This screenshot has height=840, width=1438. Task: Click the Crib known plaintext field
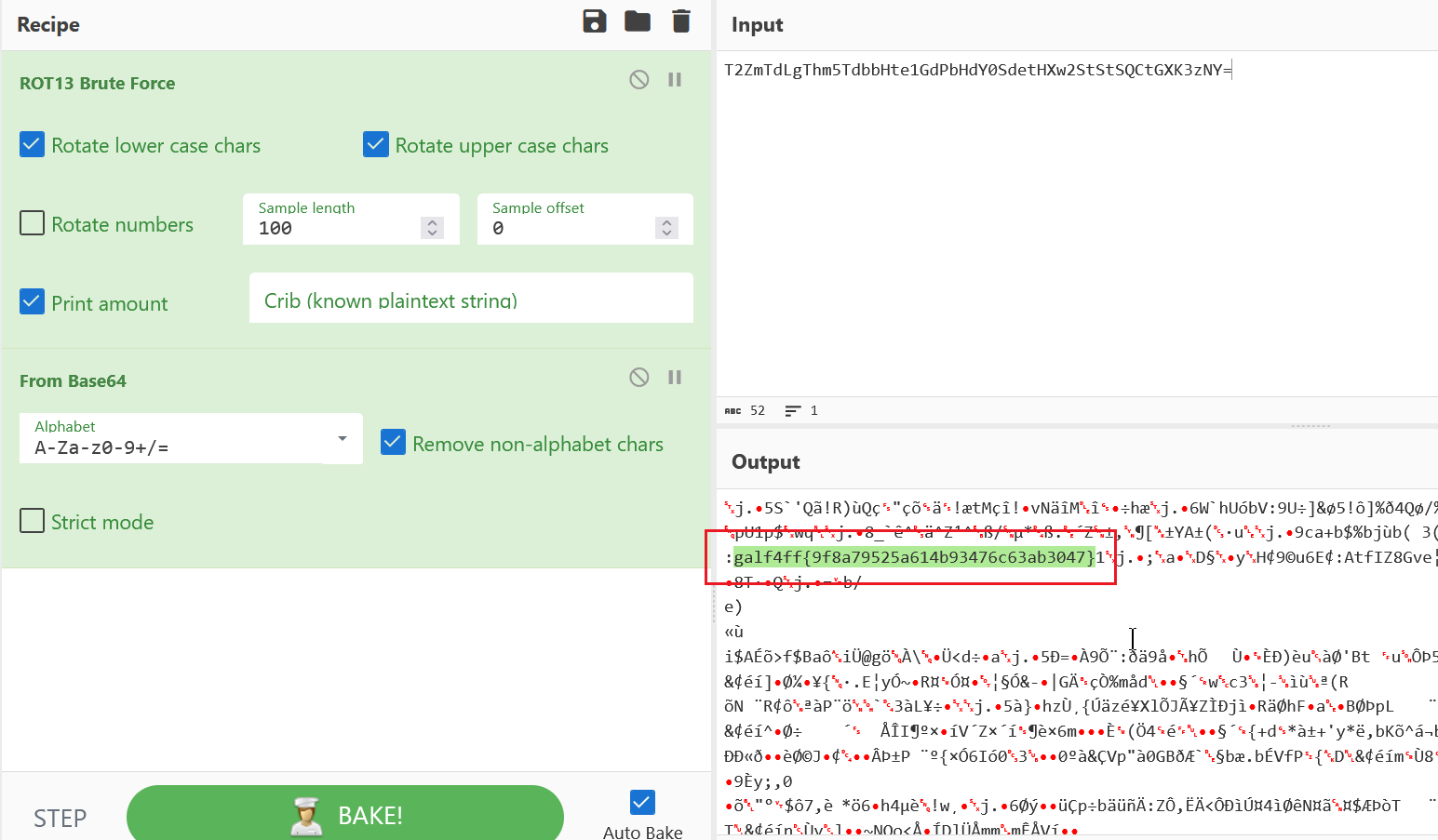471,300
